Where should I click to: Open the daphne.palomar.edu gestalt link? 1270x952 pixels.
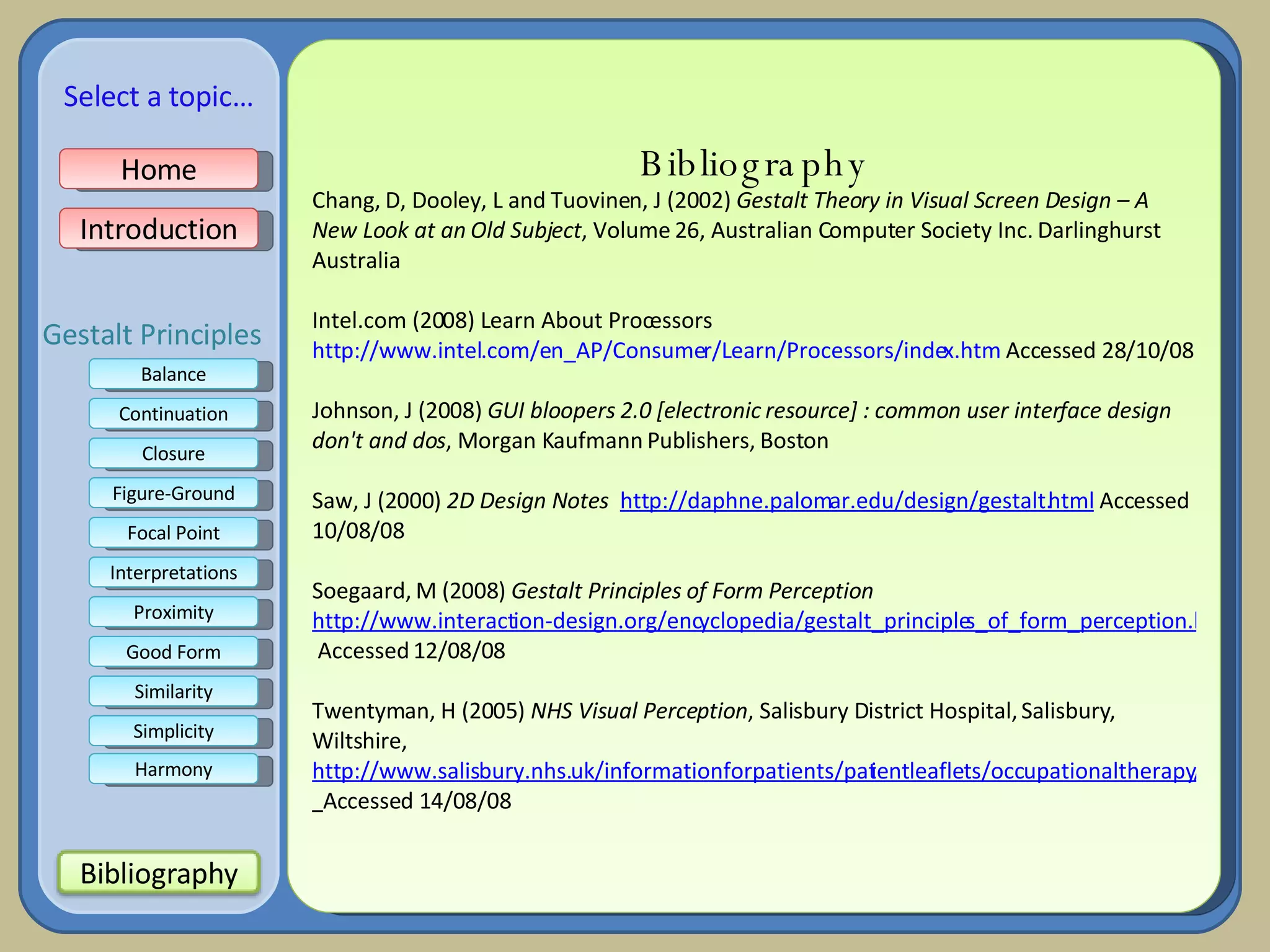point(857,501)
